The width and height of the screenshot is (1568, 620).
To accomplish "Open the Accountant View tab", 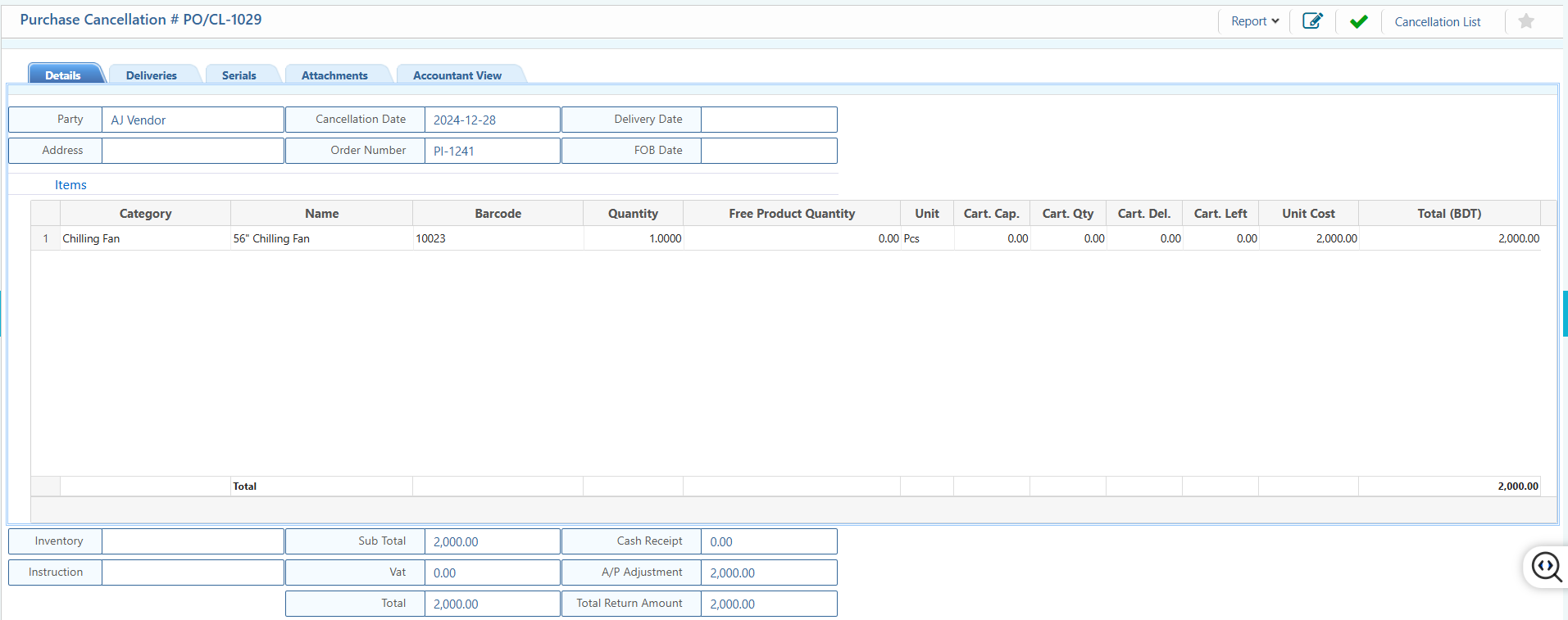I will coord(457,75).
